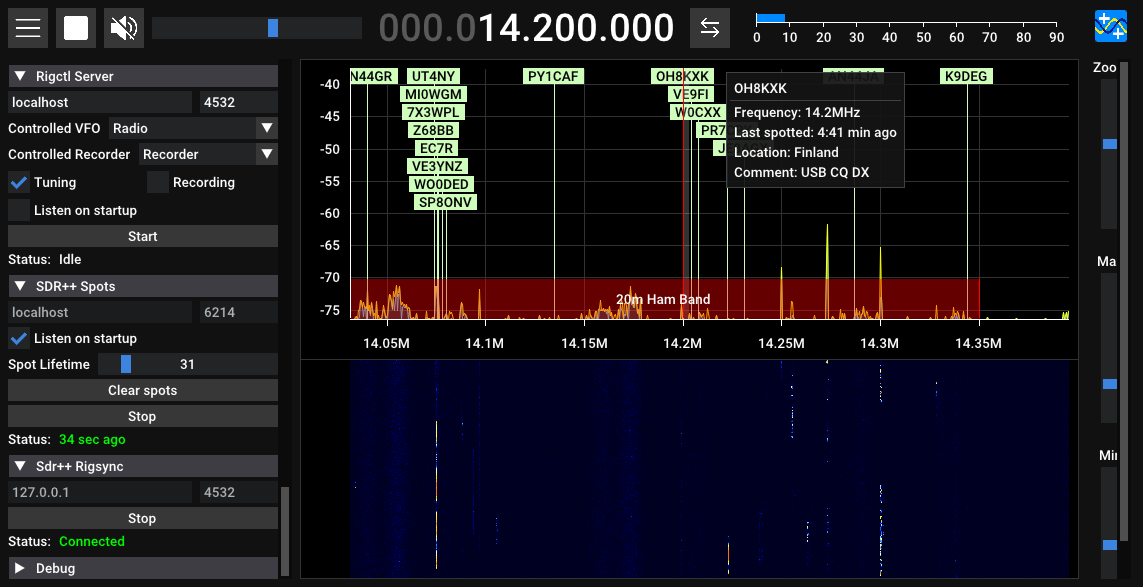Image resolution: width=1143 pixels, height=587 pixels.
Task: Click the 14.25M frequency axis label
Action: [780, 343]
